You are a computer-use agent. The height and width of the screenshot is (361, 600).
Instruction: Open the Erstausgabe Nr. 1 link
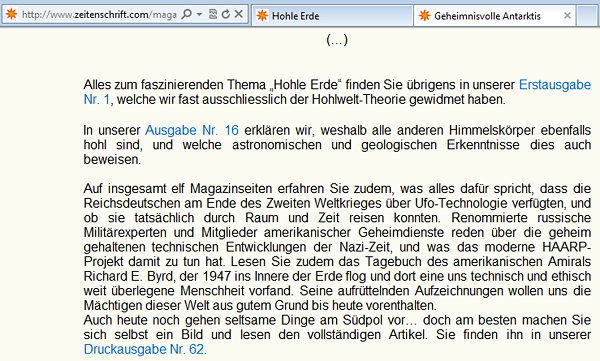tap(555, 85)
